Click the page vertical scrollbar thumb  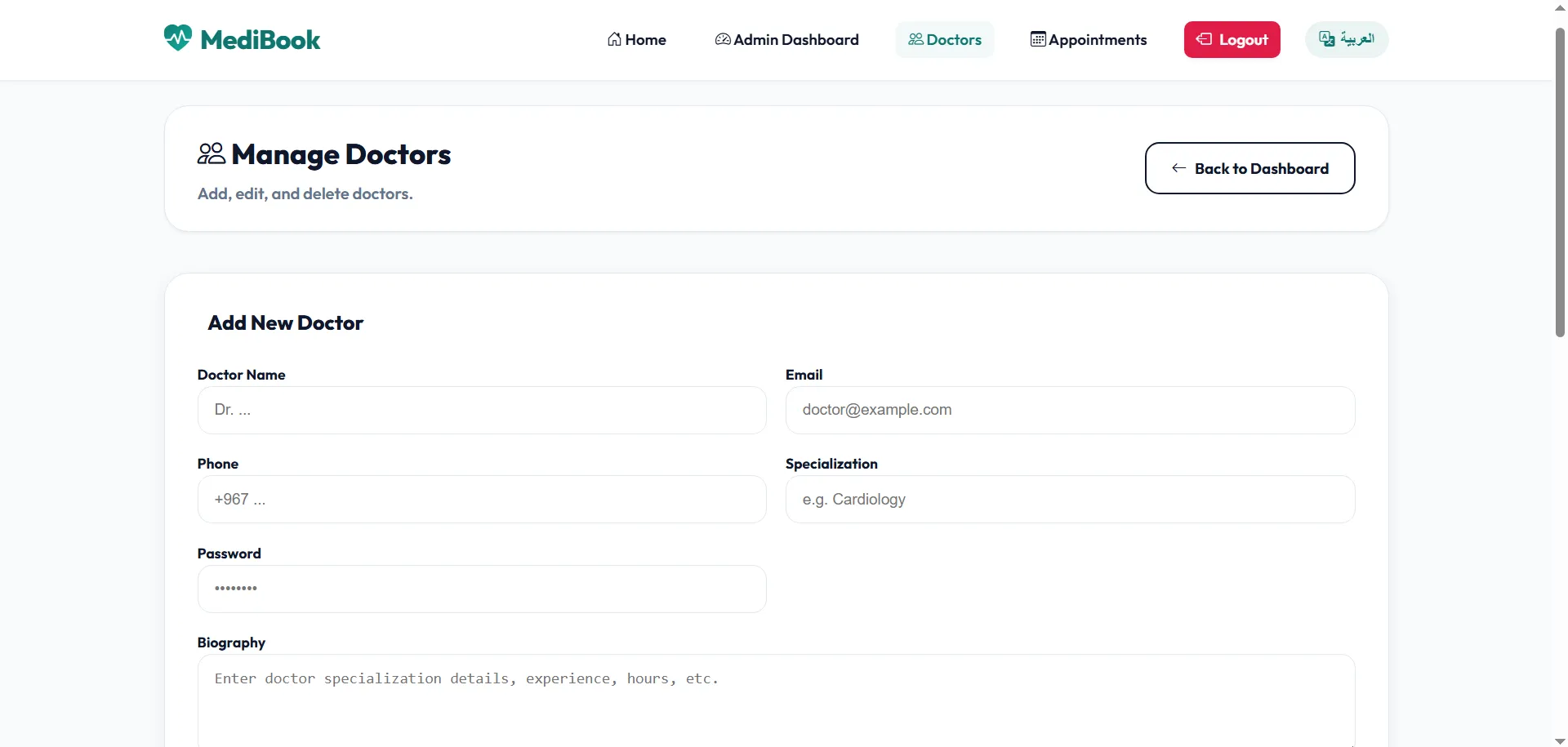pos(1560,182)
